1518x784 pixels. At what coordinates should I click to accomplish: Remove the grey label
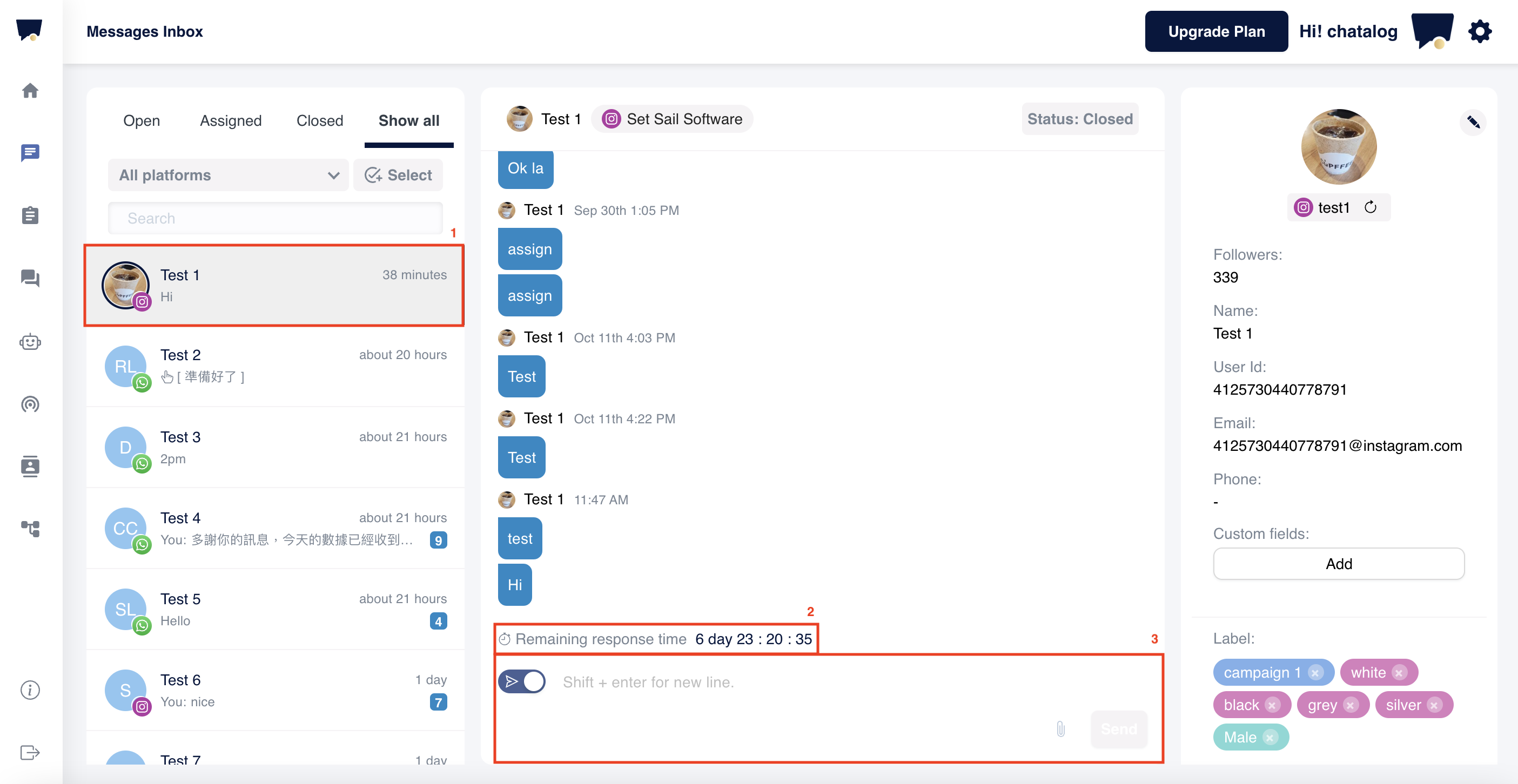[1351, 705]
